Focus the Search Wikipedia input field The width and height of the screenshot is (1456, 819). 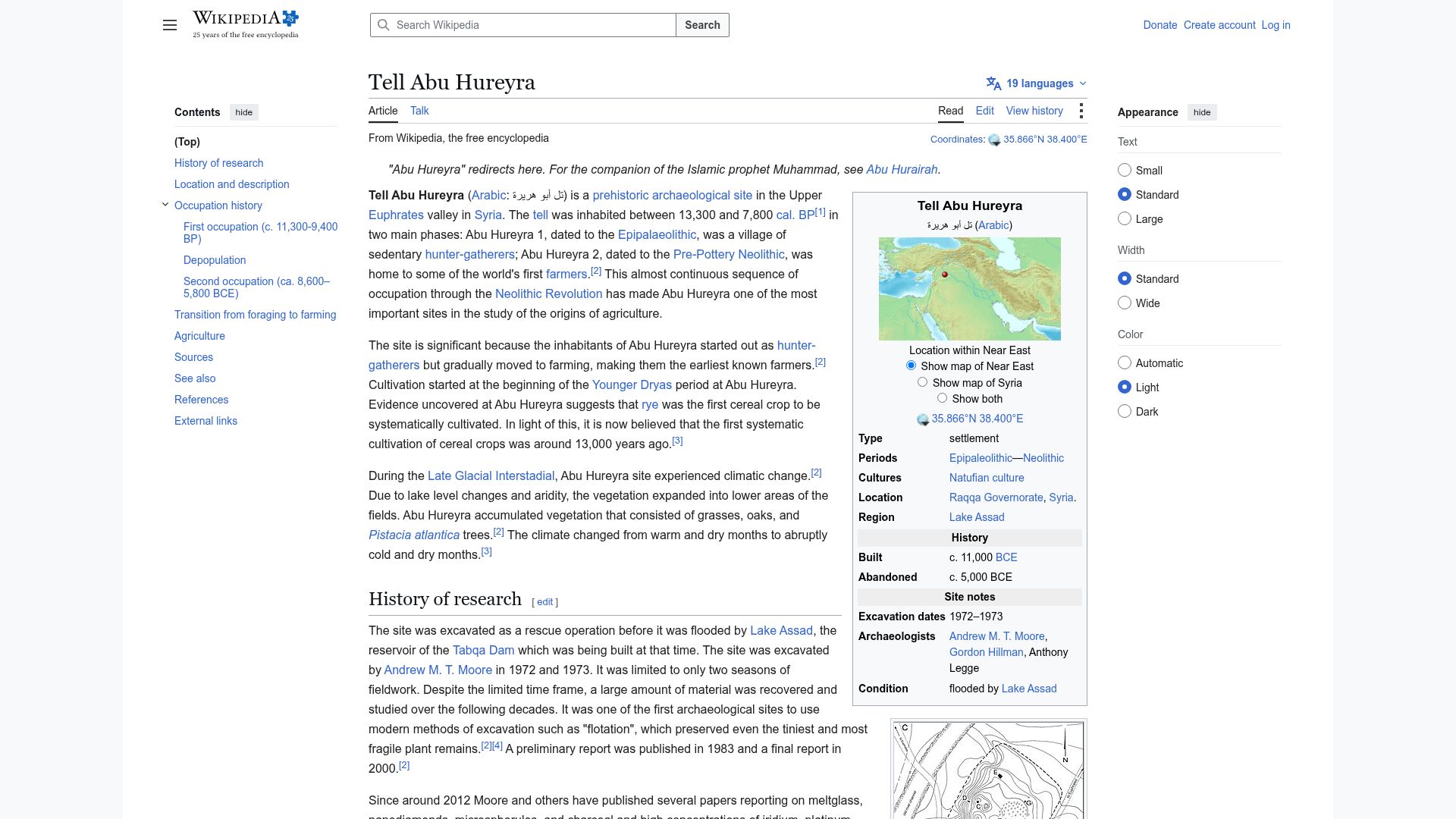(x=523, y=25)
